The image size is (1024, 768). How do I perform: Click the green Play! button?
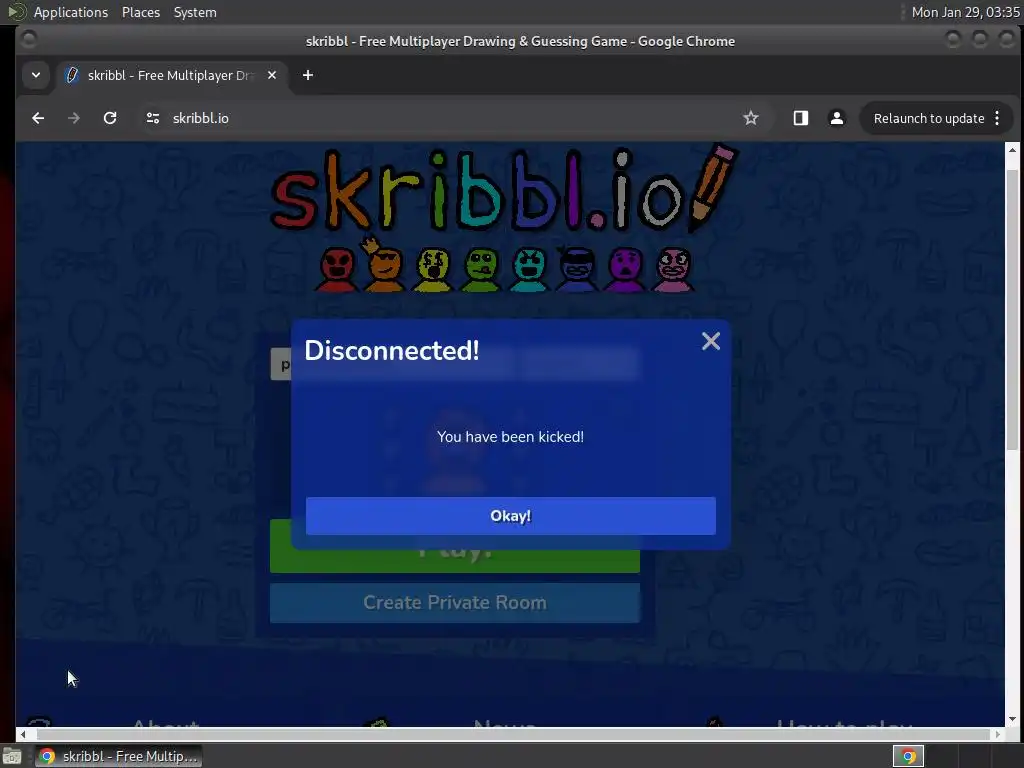click(455, 560)
